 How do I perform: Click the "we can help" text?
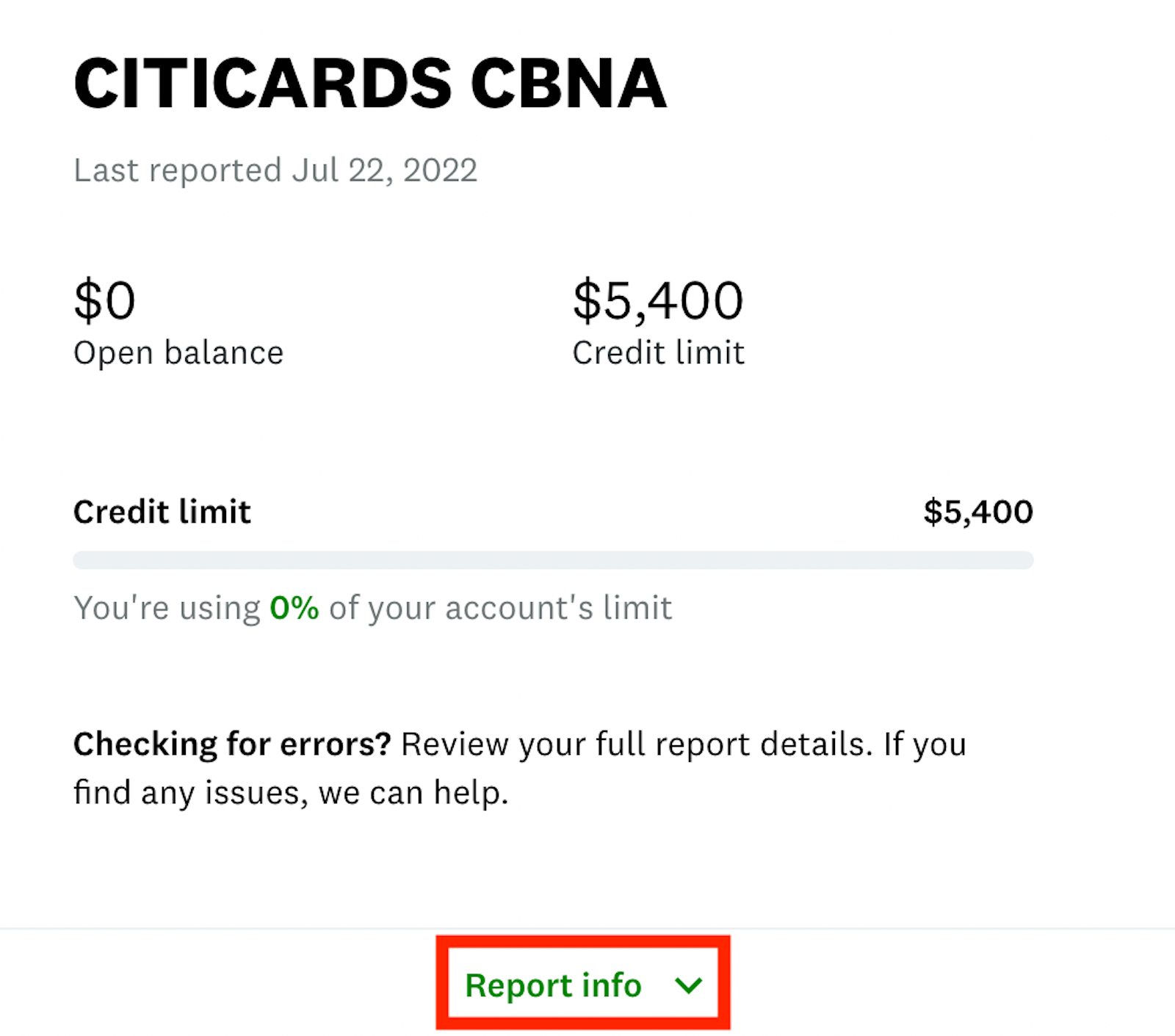(413, 793)
